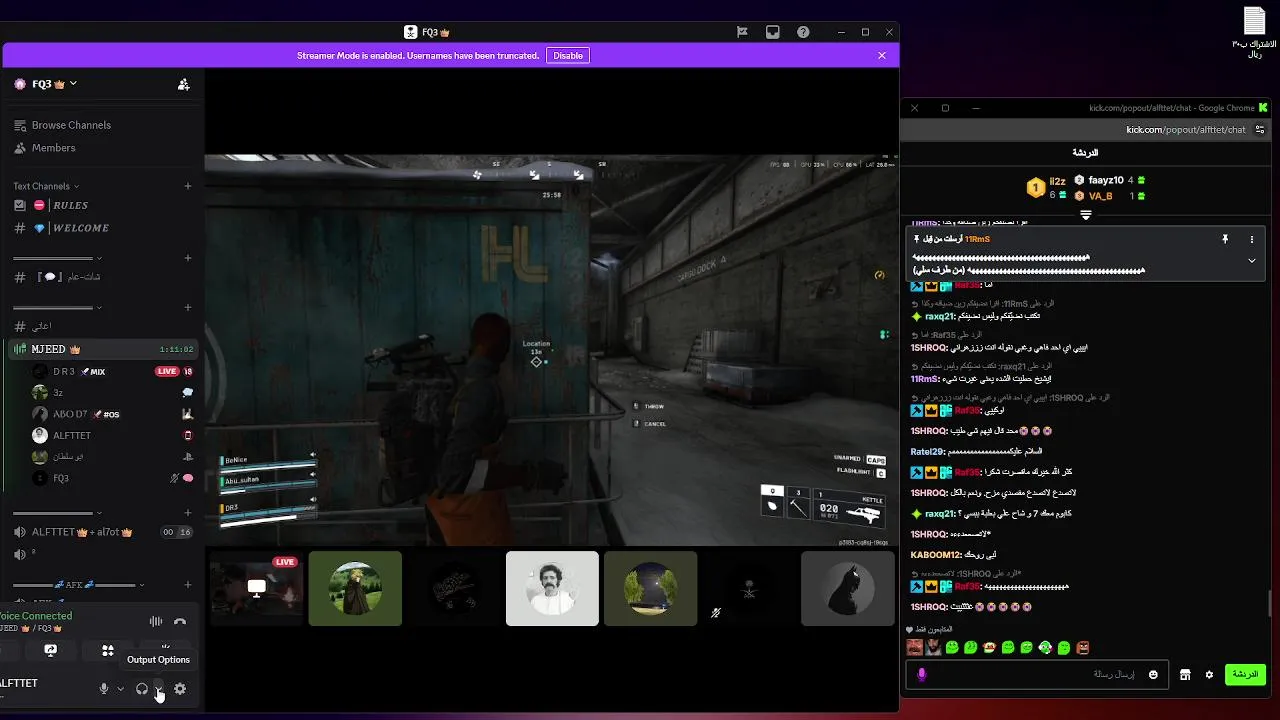
Task: Open the LIVE stream thumbnail tile
Action: pyautogui.click(x=257, y=588)
